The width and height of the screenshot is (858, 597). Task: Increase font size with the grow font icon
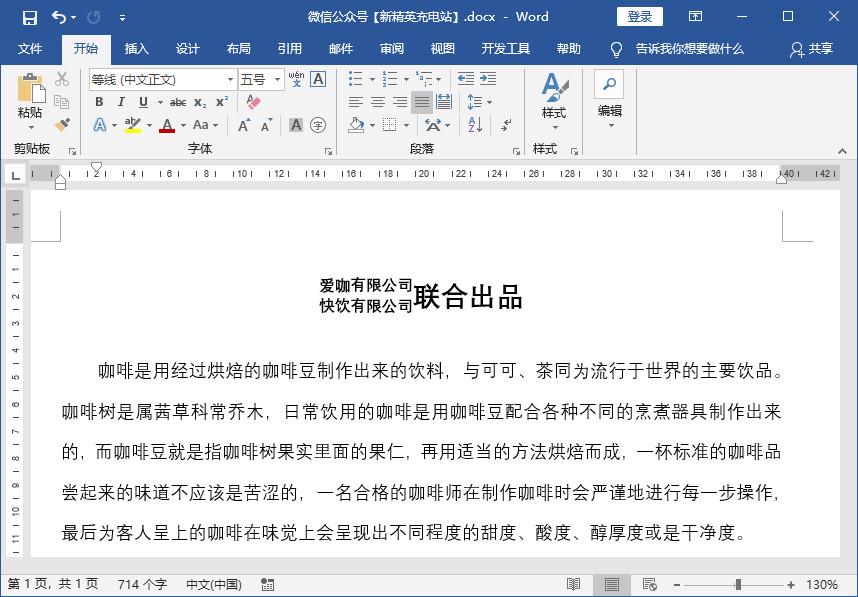244,125
